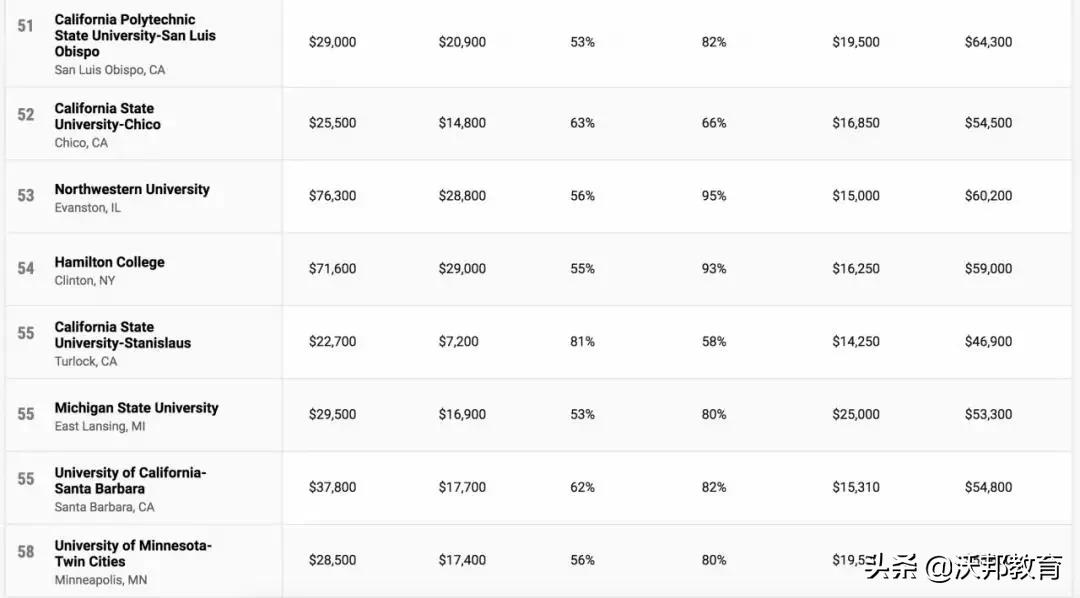Click the $76,300 value for Northwestern

pyautogui.click(x=332, y=196)
